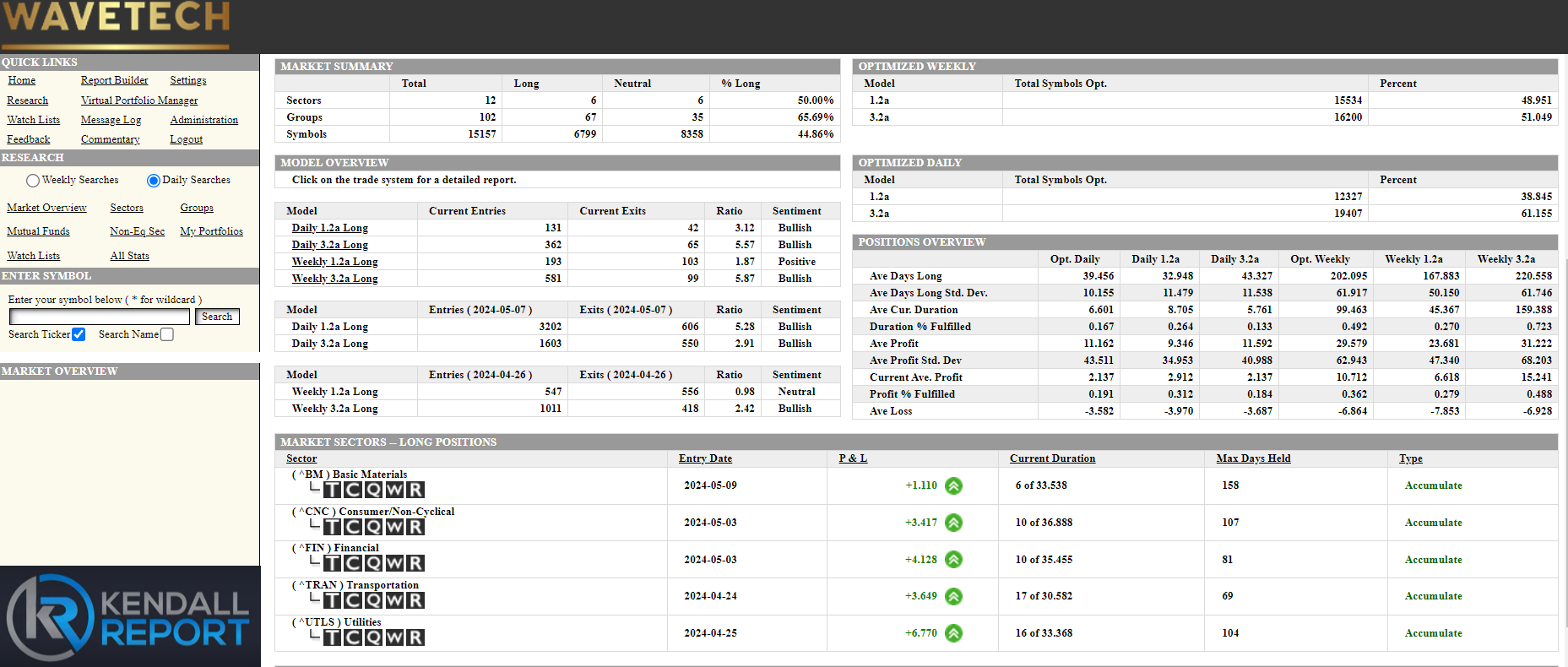Select the Daily Searches radio button
Screen dimensions: 1568x667
pos(154,181)
